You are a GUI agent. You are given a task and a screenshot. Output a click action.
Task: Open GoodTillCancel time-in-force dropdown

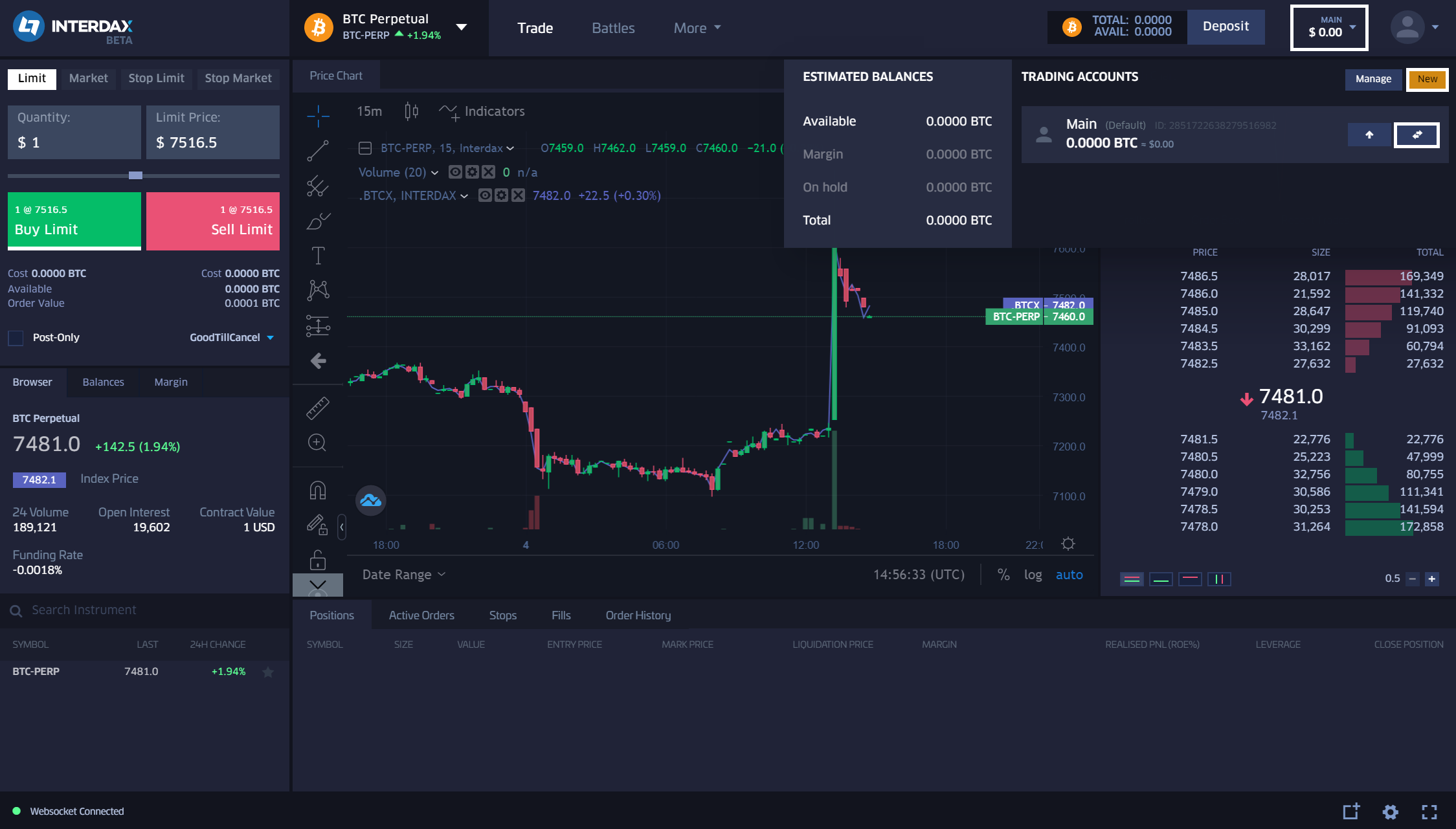[x=232, y=337]
